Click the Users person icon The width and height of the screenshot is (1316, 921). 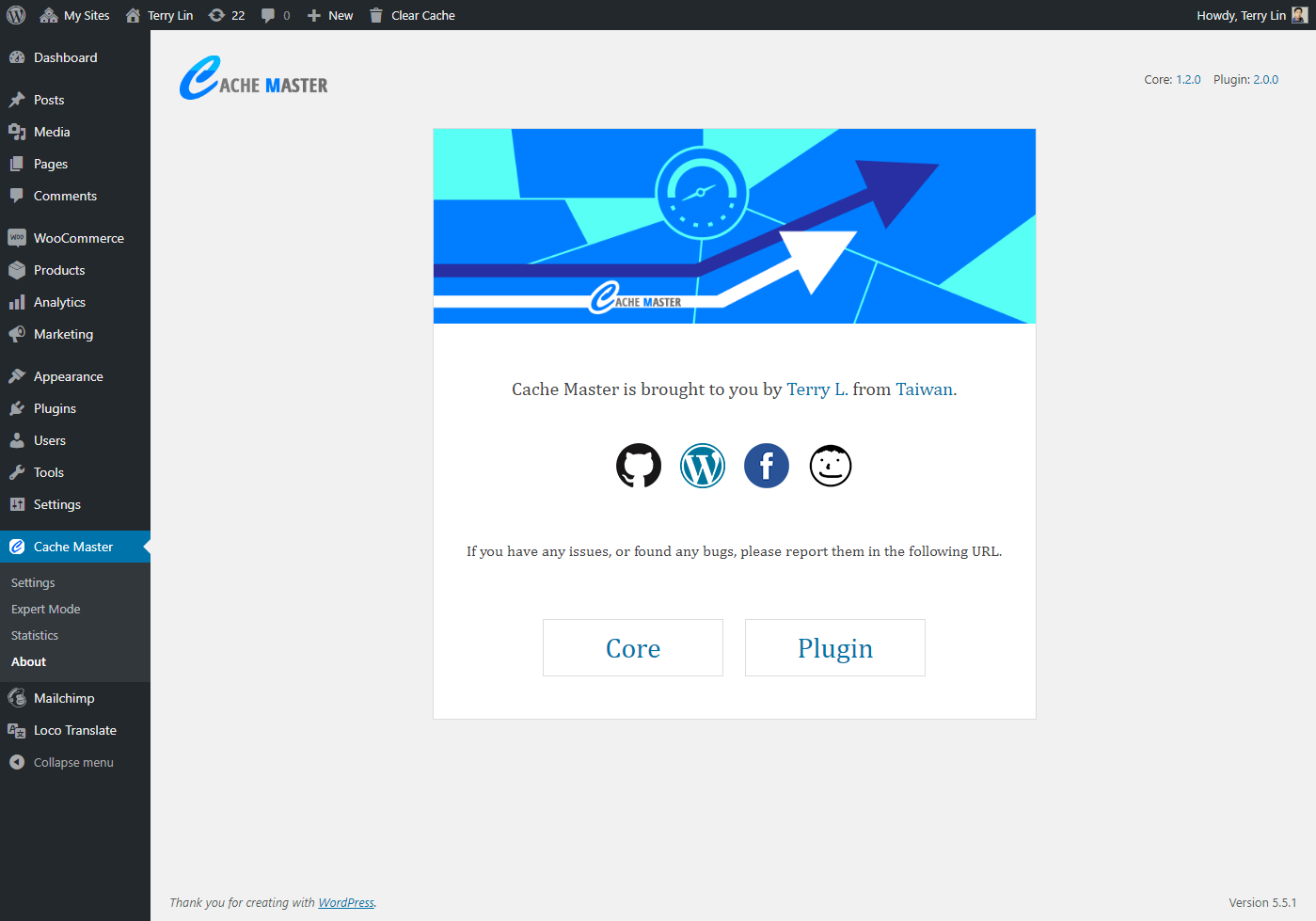pyautogui.click(x=17, y=440)
